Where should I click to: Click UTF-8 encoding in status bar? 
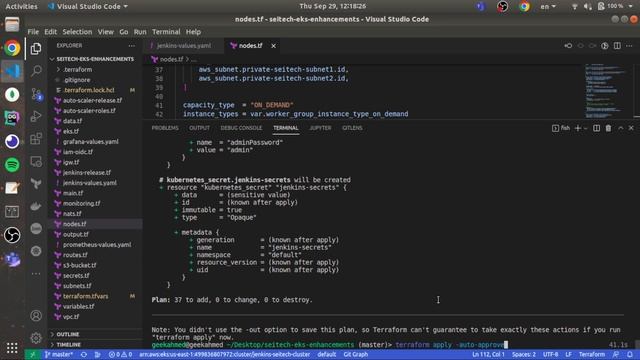(550, 354)
